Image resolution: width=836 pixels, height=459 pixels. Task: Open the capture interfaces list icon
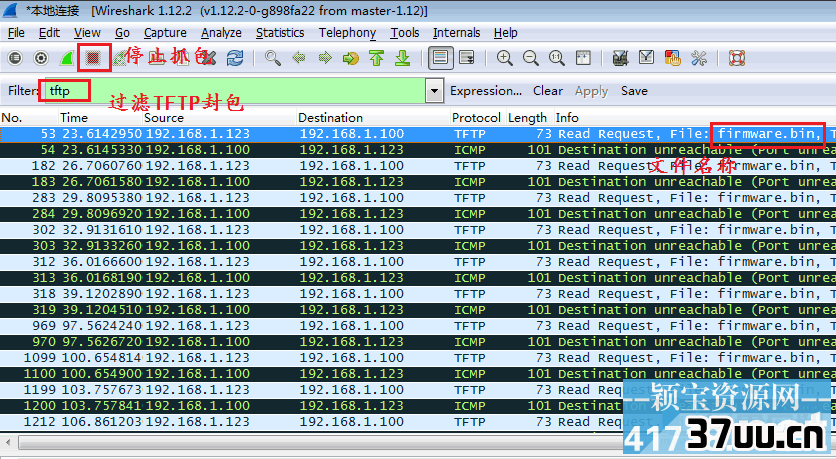point(15,58)
